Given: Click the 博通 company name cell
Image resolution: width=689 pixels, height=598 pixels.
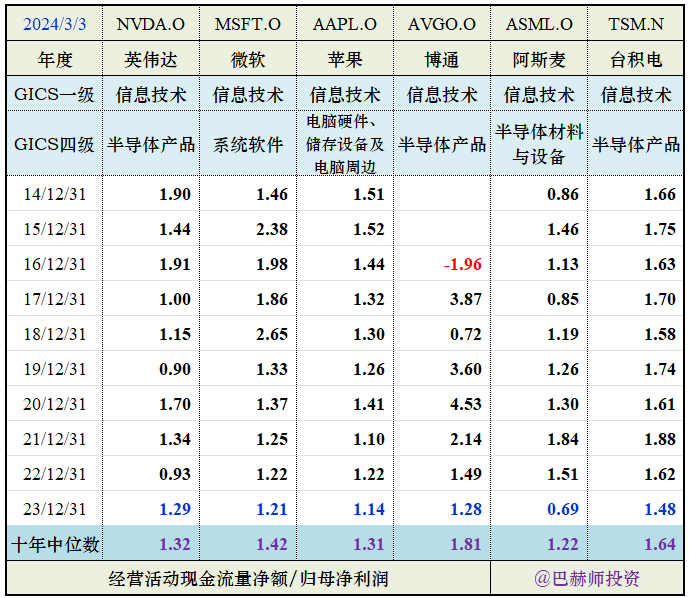Looking at the screenshot, I should (x=442, y=59).
